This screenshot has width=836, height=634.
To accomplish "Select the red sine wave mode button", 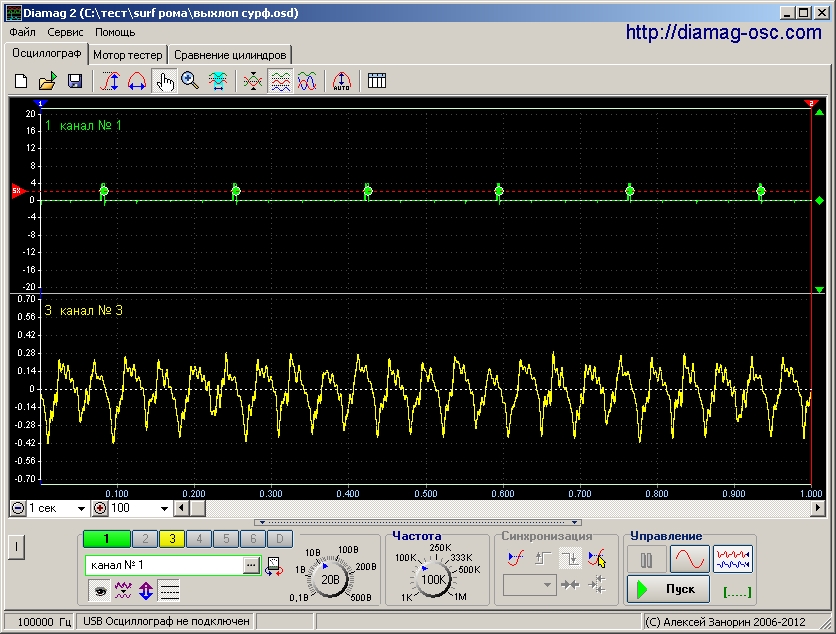I will 689,559.
